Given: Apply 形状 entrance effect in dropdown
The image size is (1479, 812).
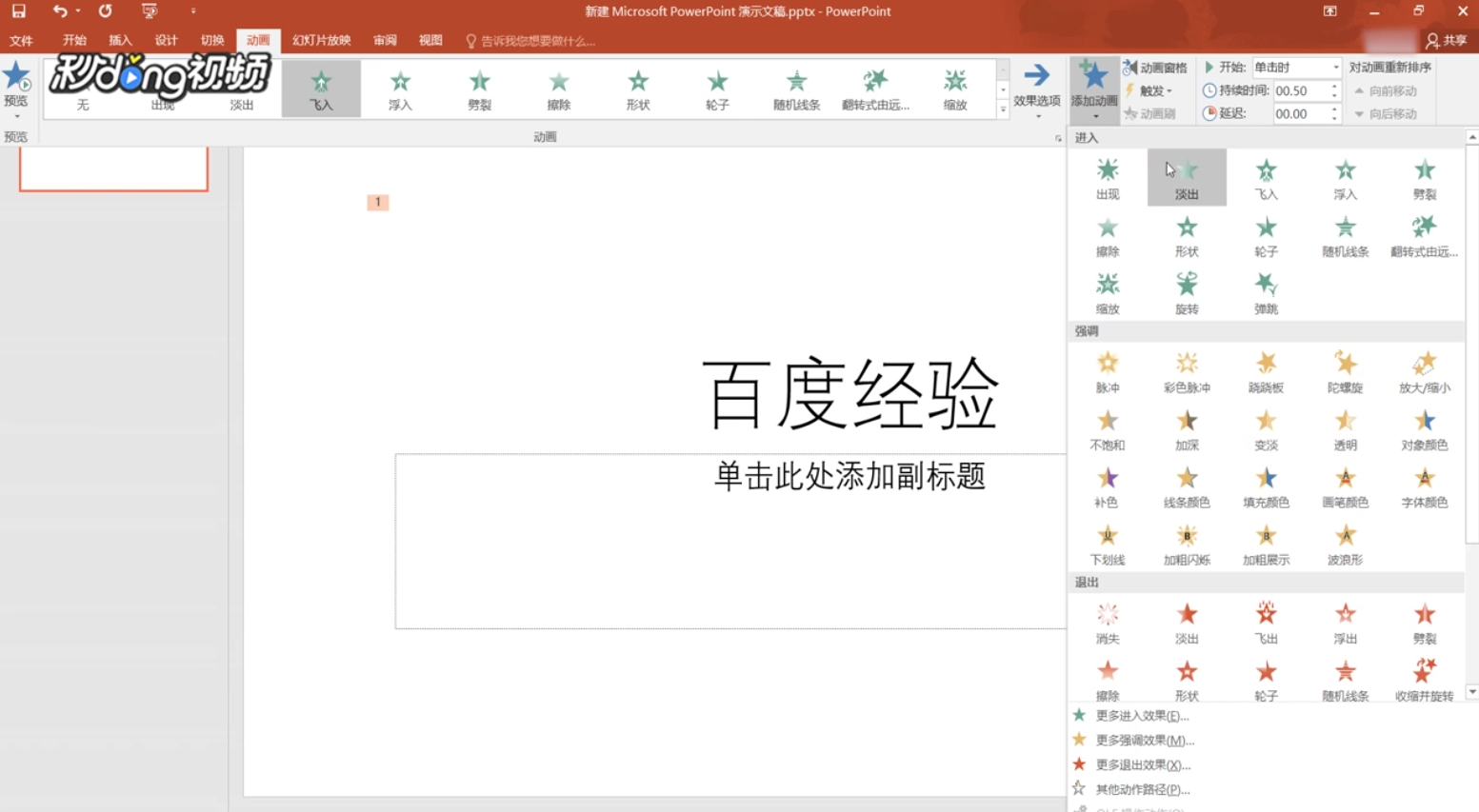Looking at the screenshot, I should (1187, 236).
